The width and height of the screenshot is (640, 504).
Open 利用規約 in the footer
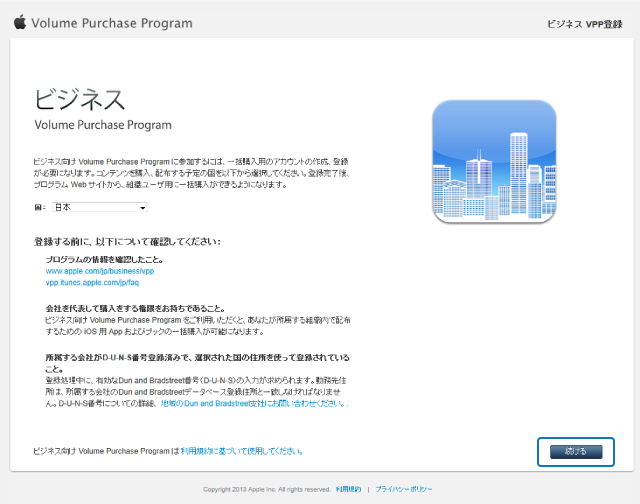tap(348, 489)
